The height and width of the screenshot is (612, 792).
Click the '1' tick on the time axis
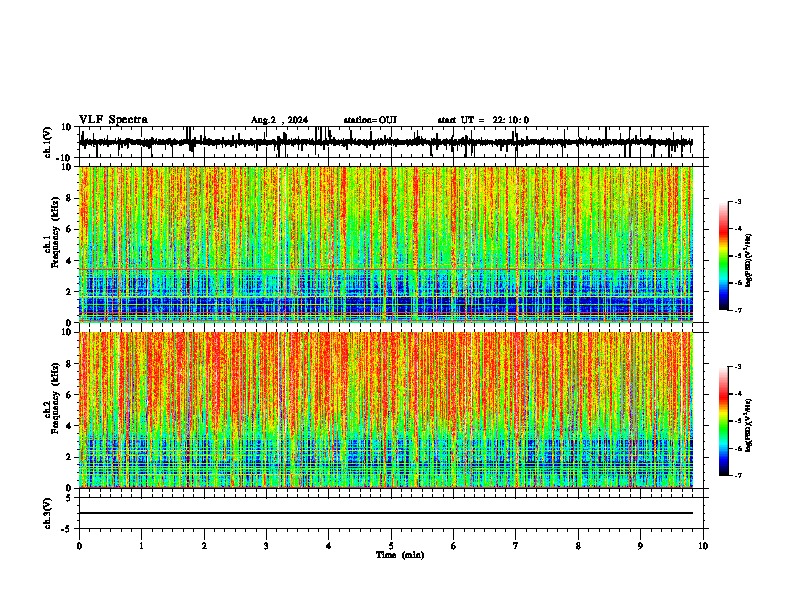click(141, 546)
